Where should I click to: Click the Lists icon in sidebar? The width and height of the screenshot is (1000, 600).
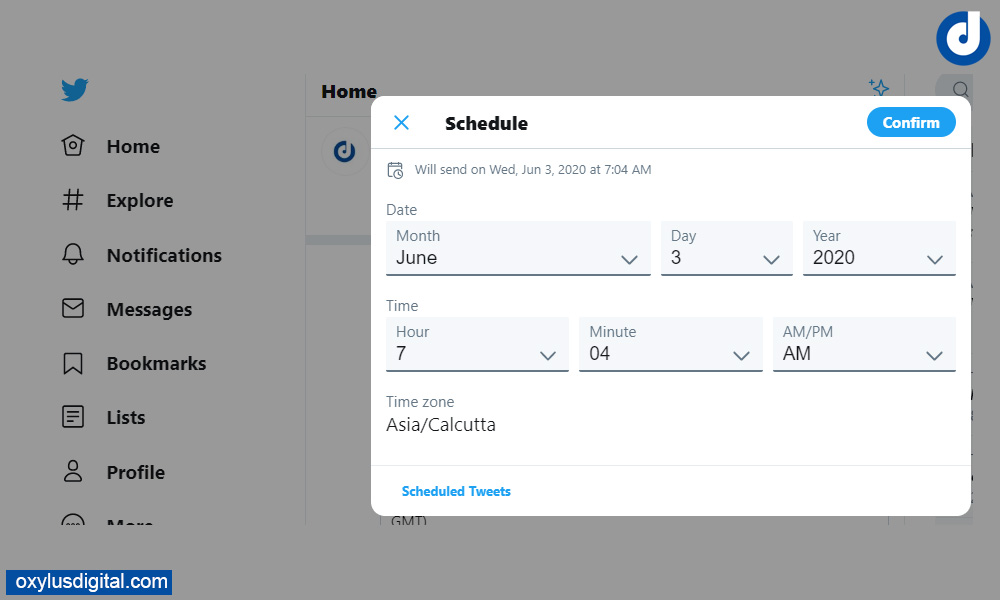pyautogui.click(x=73, y=417)
